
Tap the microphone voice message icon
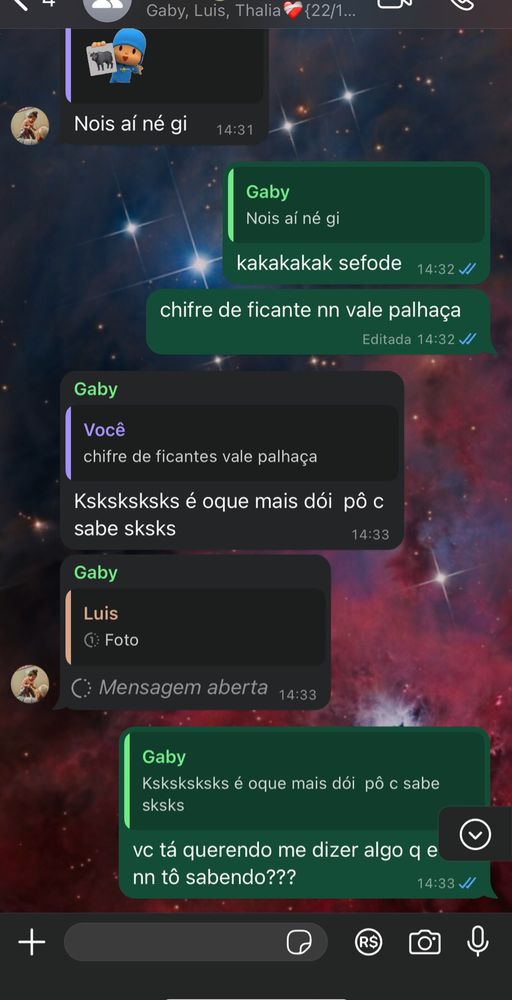pyautogui.click(x=478, y=941)
